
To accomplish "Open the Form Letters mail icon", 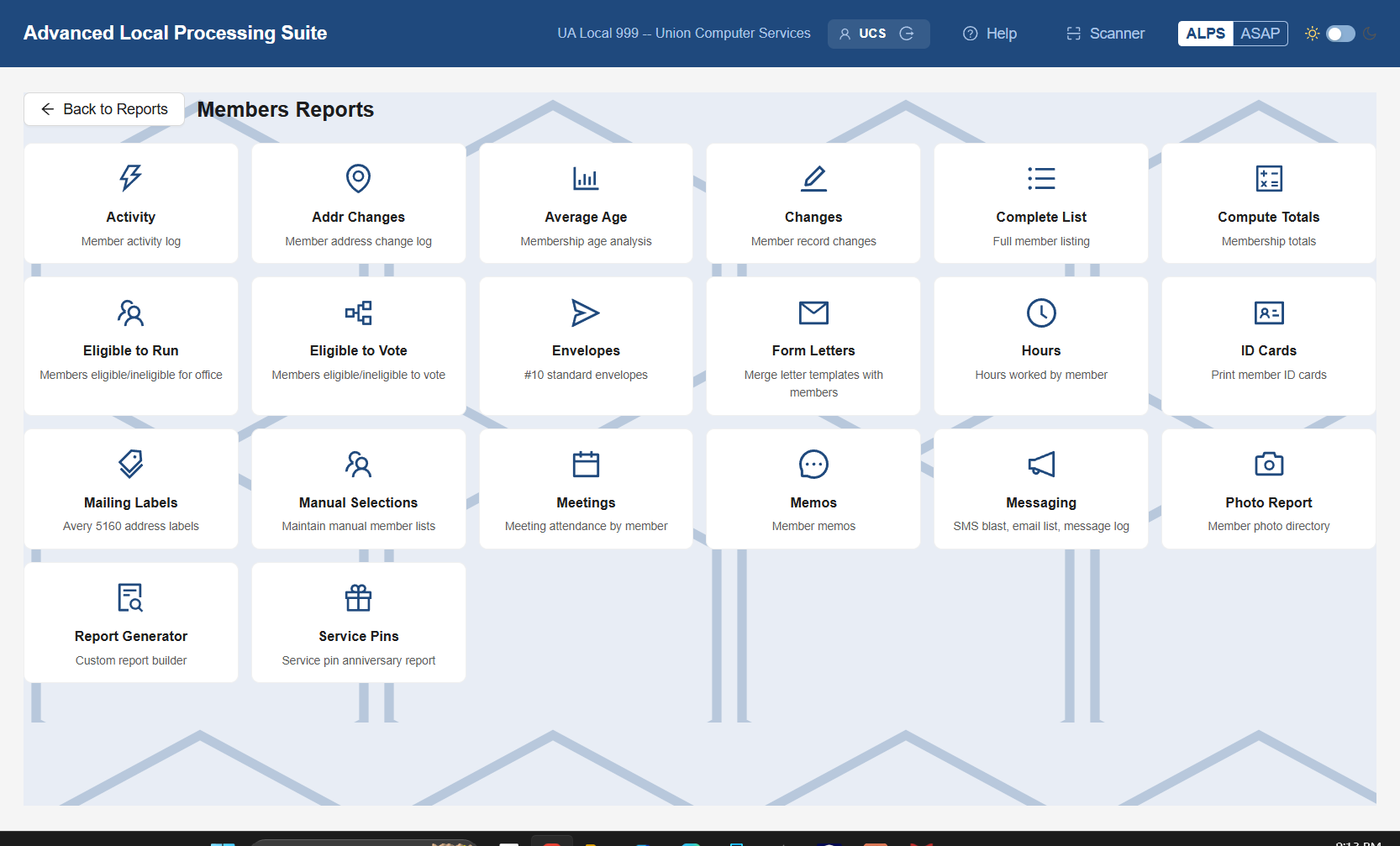I will pos(813,313).
